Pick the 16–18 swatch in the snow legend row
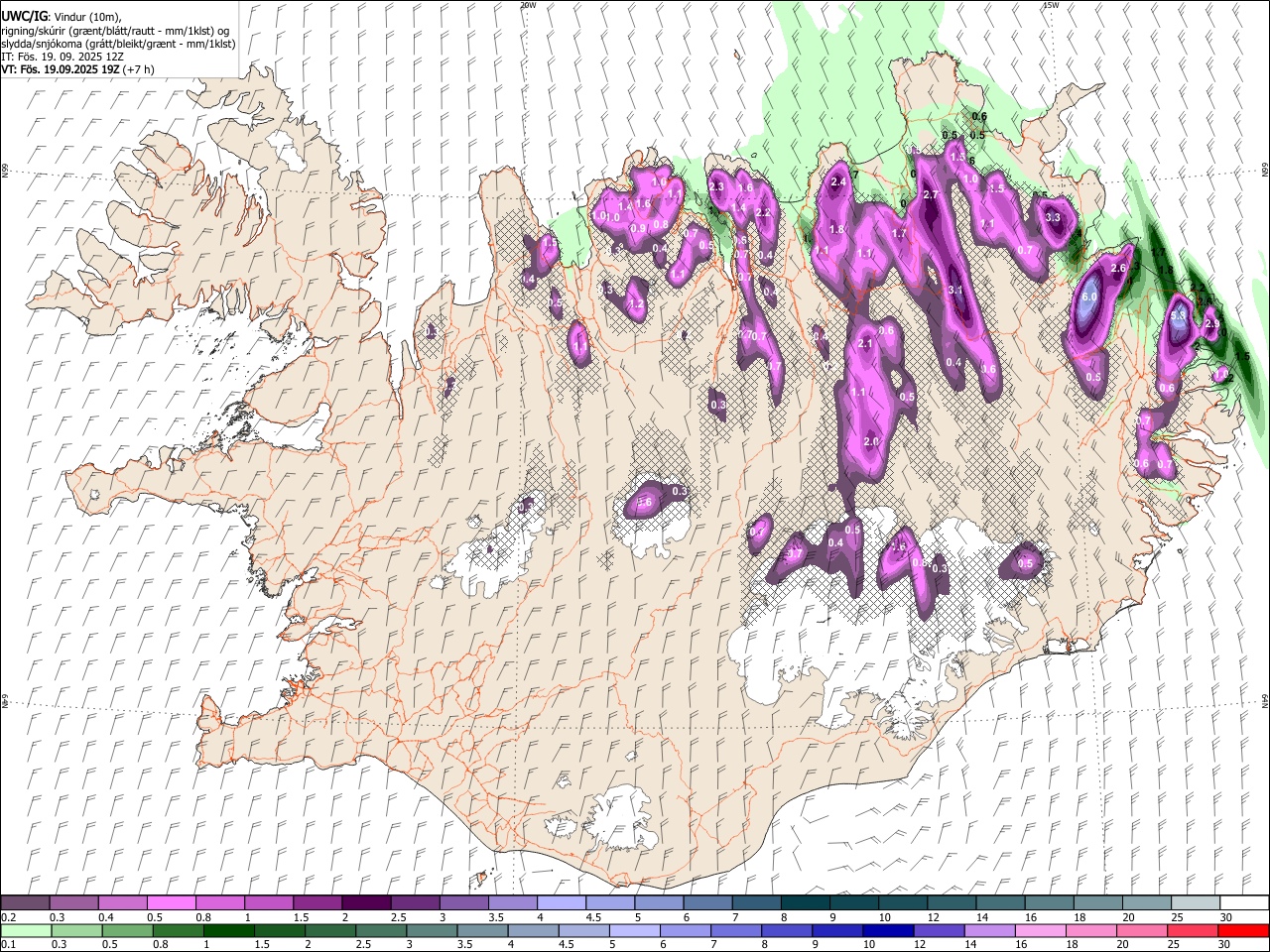Viewport: 1270px width, 952px height. 1050,903
